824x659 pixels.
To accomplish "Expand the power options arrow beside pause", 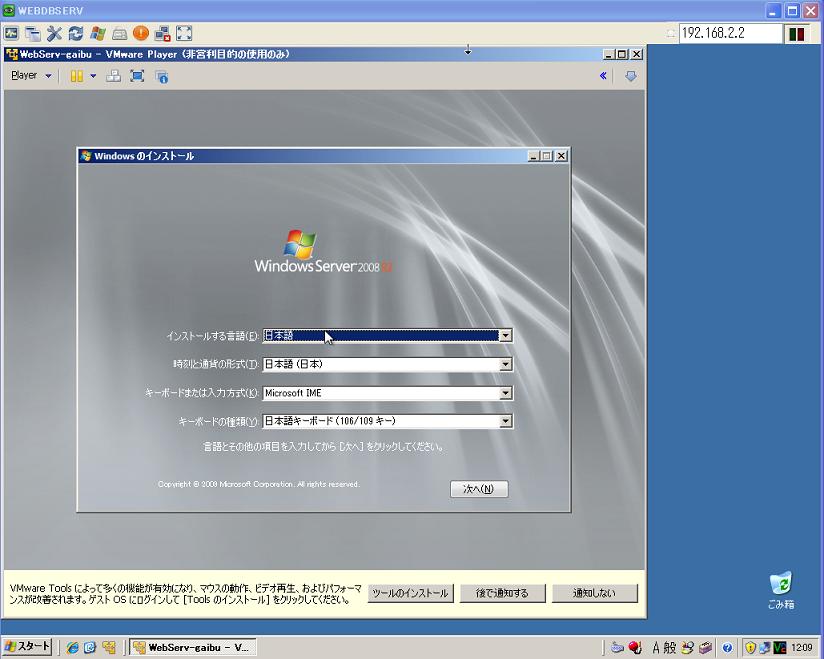I will point(93,76).
